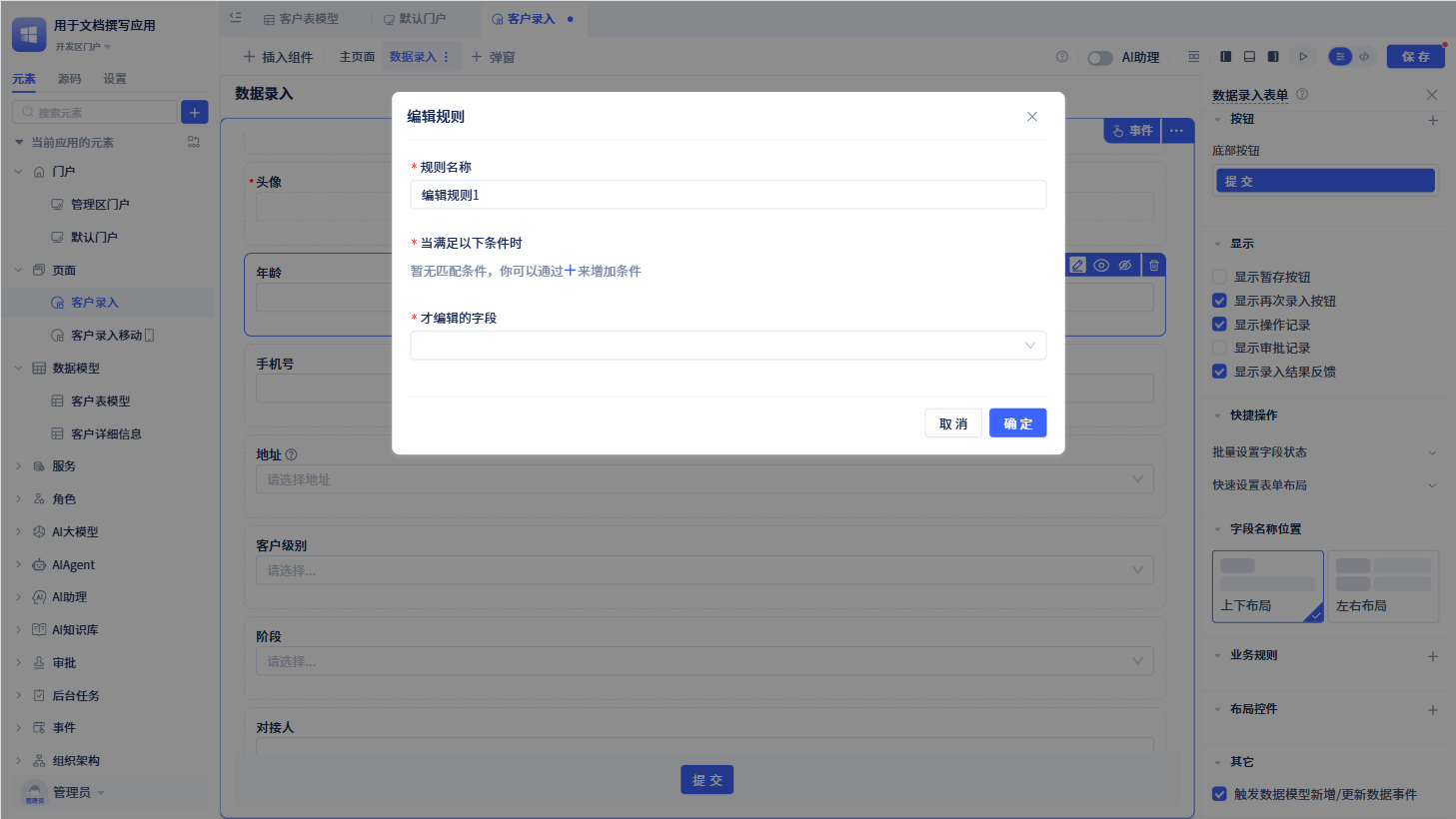Close the 数据录入表单 properties panel
This screenshot has width=1456, height=819.
coord(1432,95)
